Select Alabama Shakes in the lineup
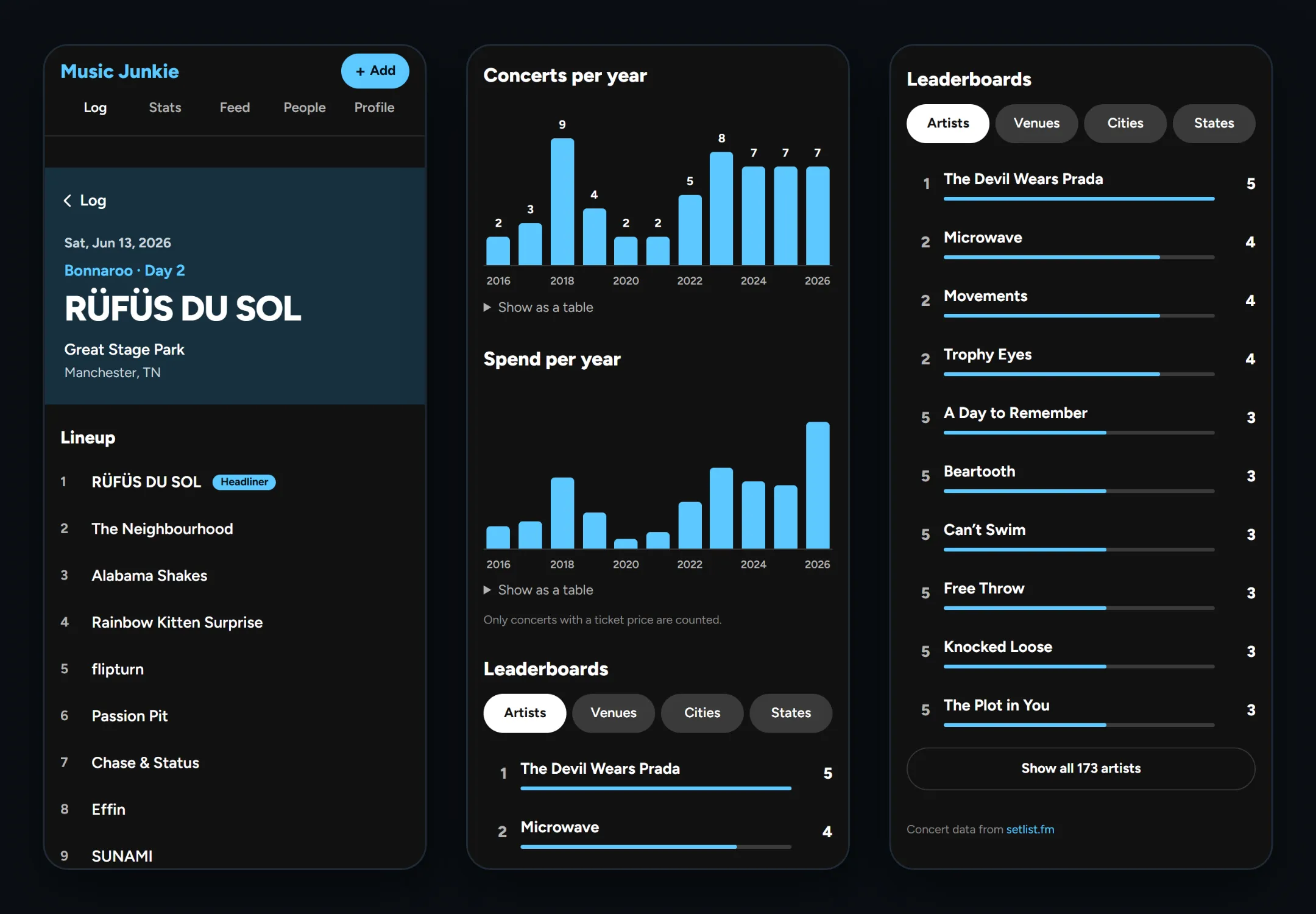This screenshot has width=1316, height=914. coord(149,576)
